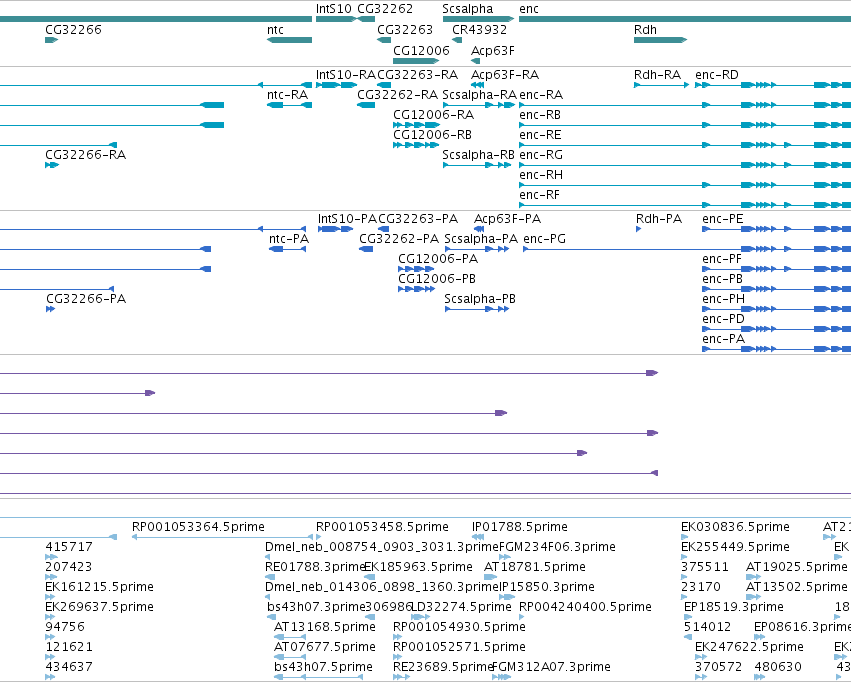851x682 pixels.
Task: Click the IntS10-PA protein label
Action: click(x=347, y=219)
